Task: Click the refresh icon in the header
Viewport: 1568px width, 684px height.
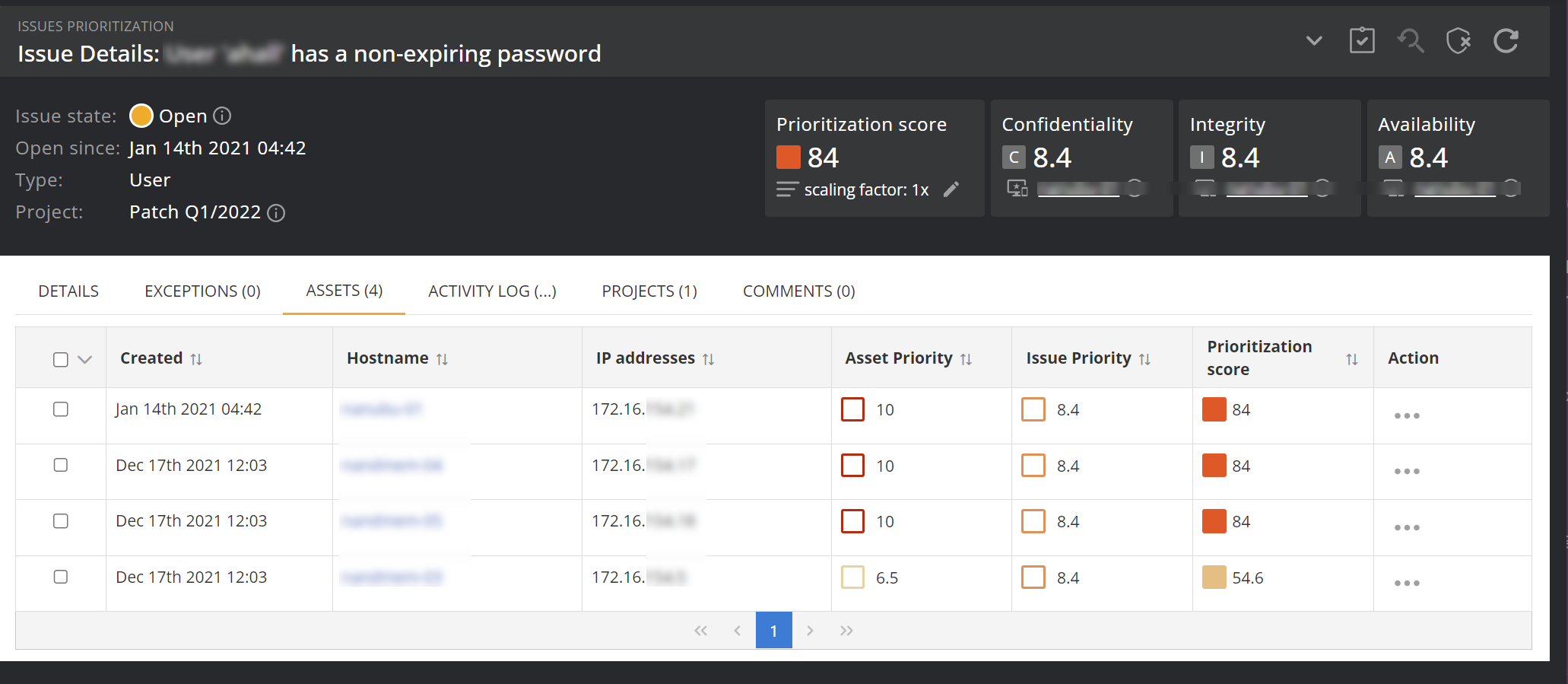Action: (1506, 41)
